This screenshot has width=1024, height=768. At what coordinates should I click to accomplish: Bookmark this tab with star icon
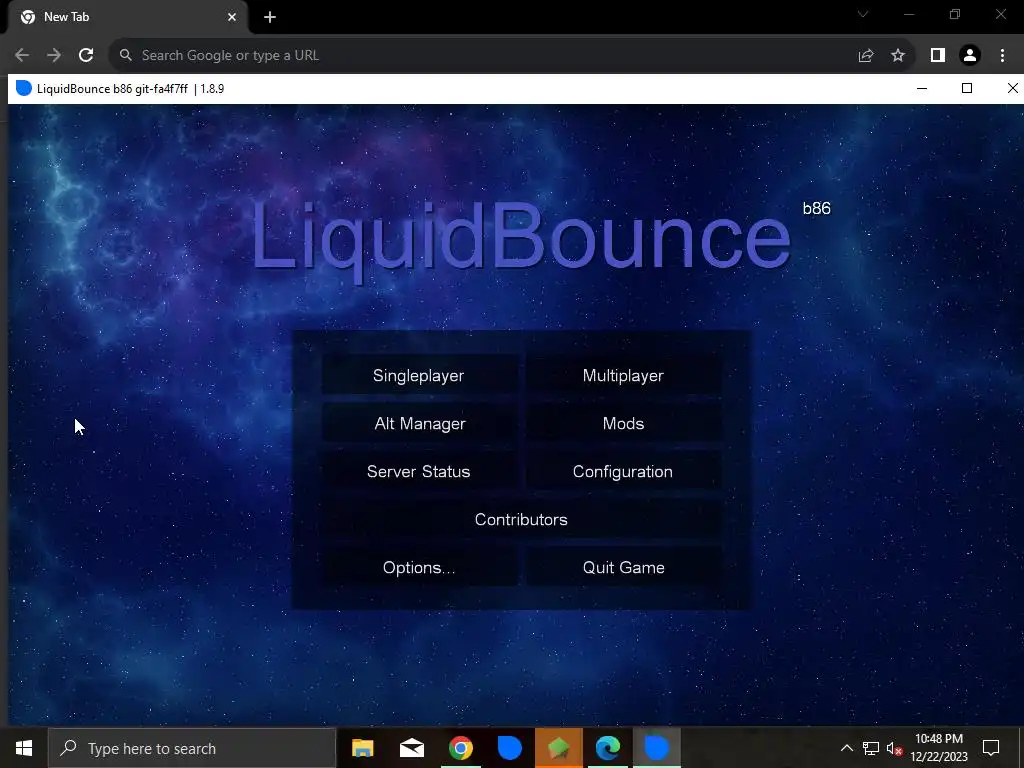[898, 56]
